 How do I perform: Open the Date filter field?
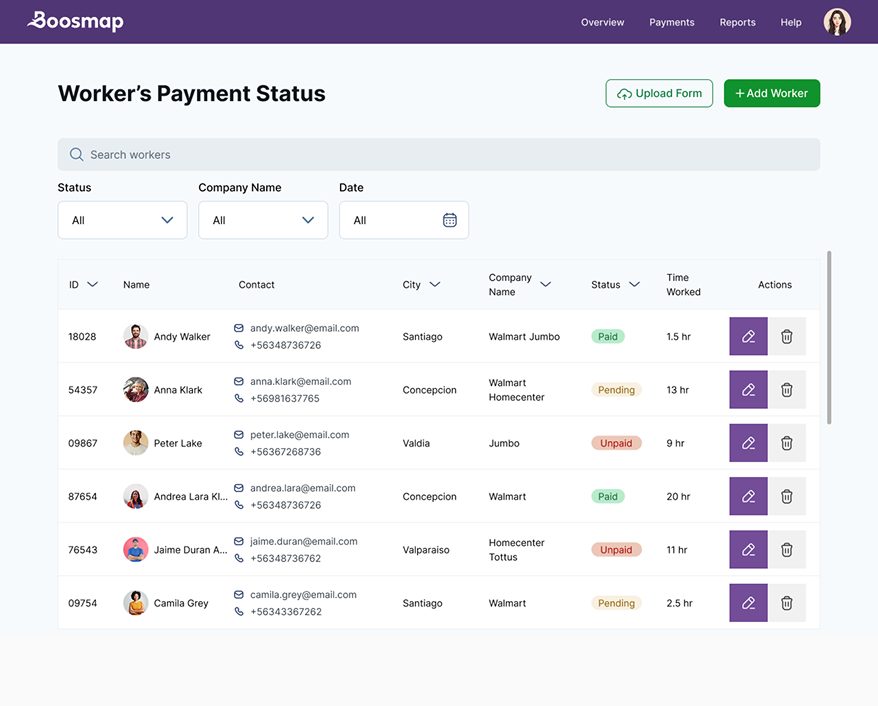click(404, 220)
